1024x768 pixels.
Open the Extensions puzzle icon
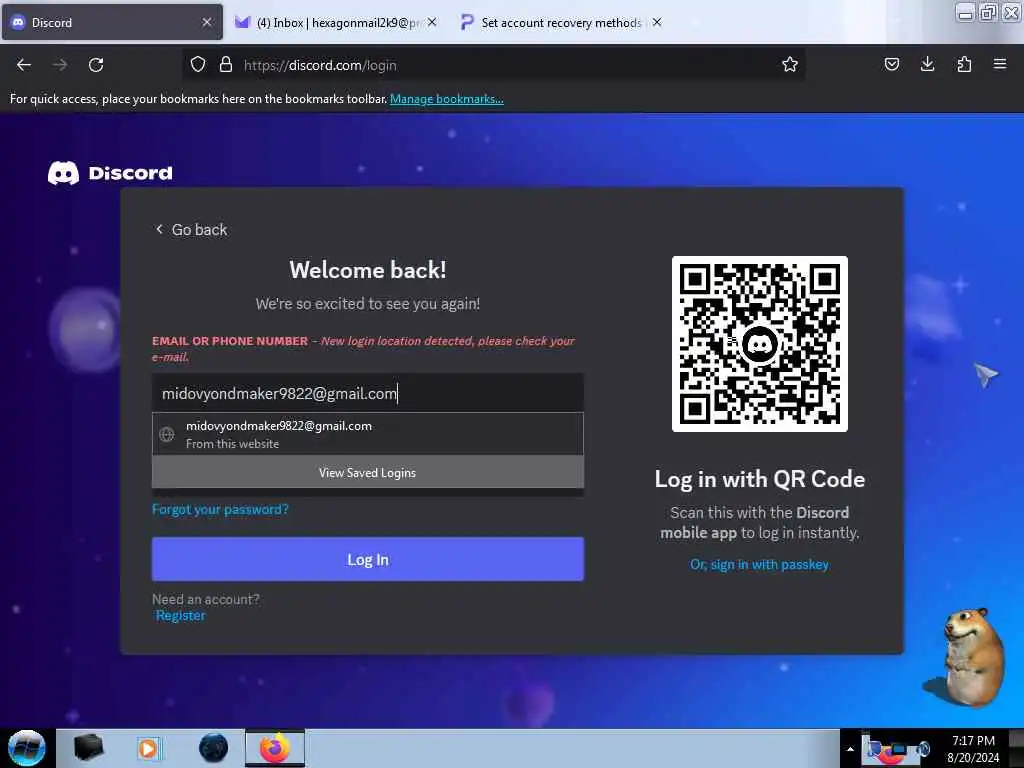964,64
